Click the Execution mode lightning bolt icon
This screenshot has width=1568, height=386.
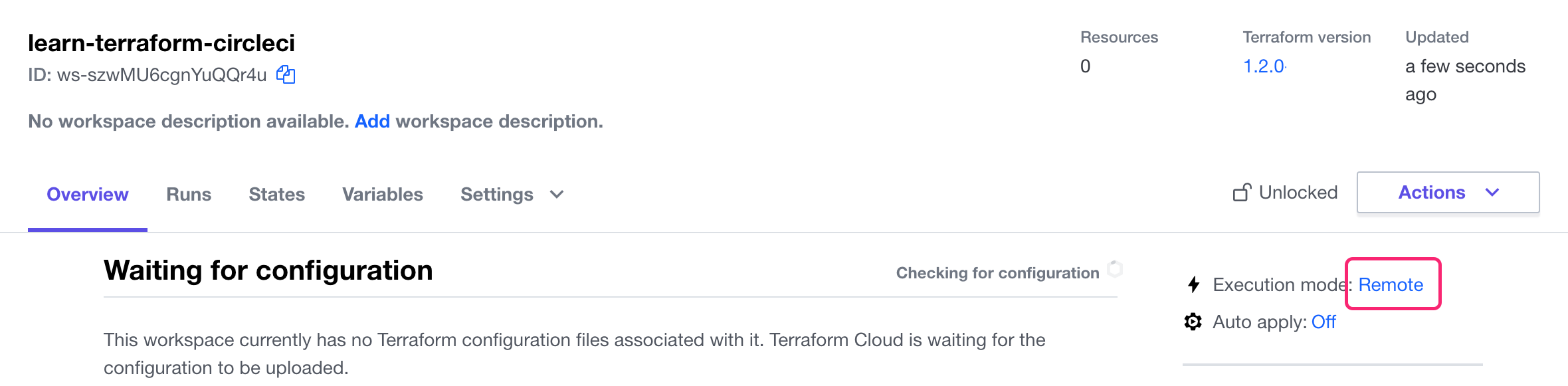pos(1194,285)
